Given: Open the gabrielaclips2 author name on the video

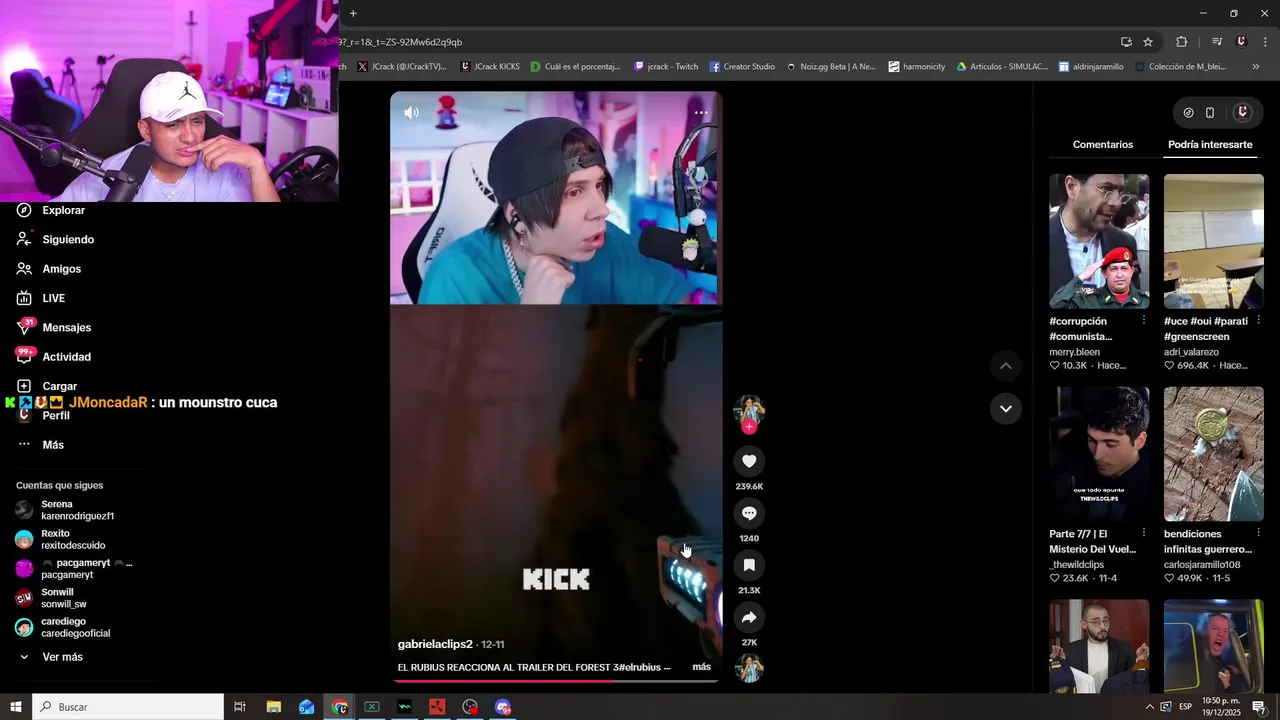Looking at the screenshot, I should pos(435,645).
